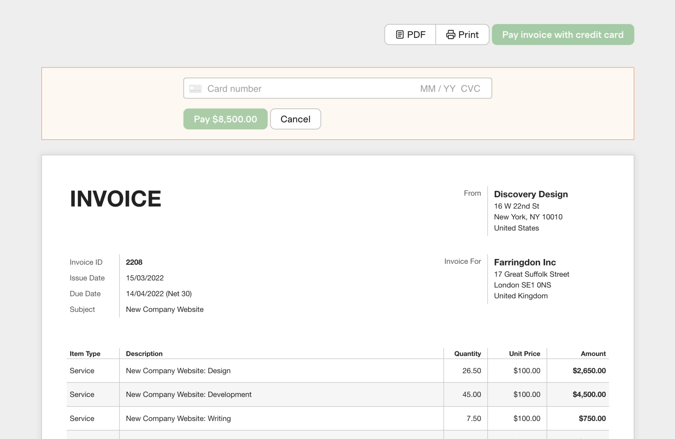Click the Description column header
675x439 pixels.
pyautogui.click(x=144, y=353)
